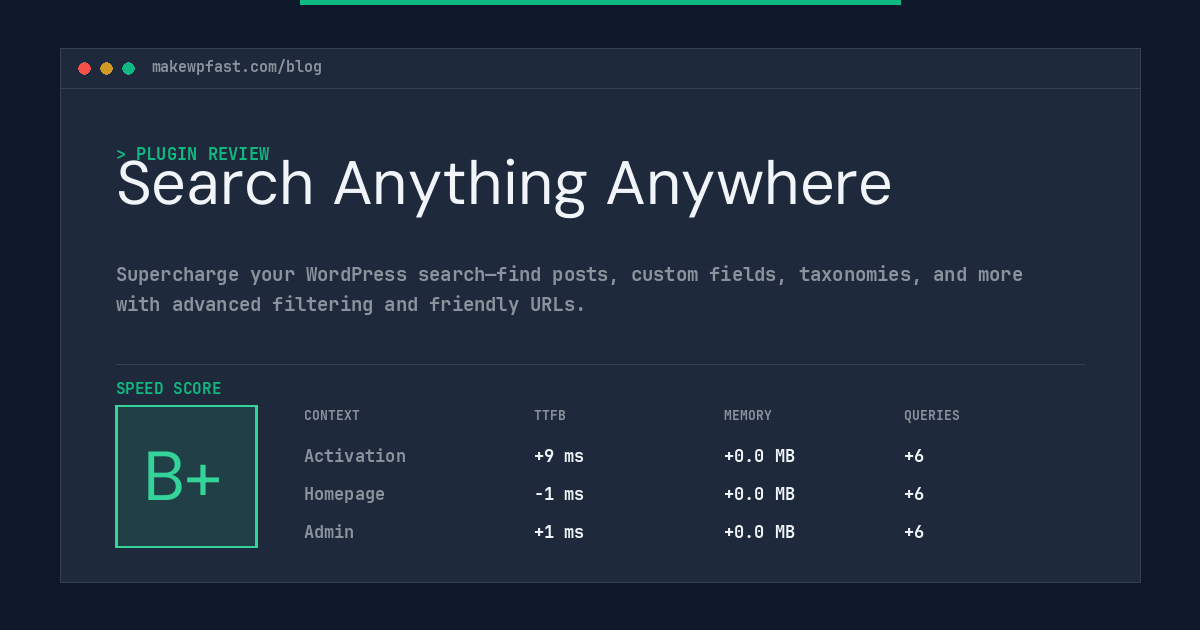The height and width of the screenshot is (630, 1200).
Task: Click the '> PLUGIN REVIEW' label
Action: tap(193, 154)
